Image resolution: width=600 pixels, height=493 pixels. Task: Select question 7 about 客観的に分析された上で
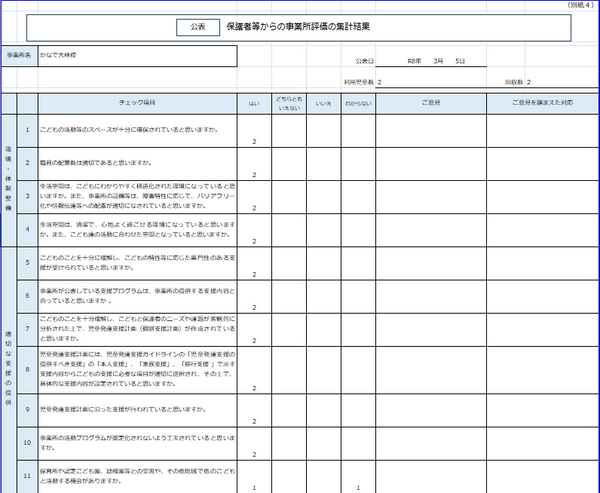point(137,329)
